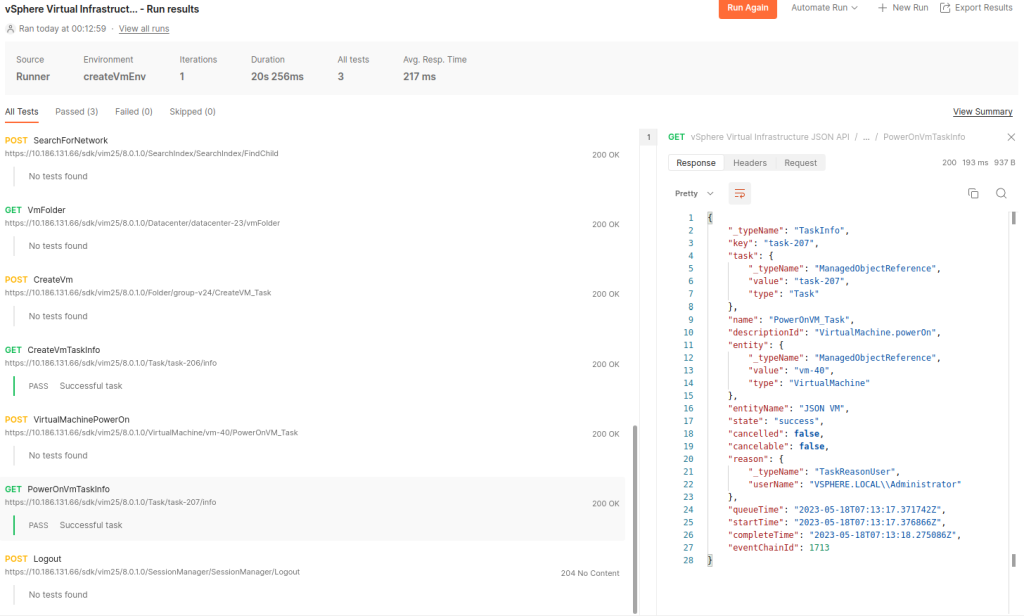The image size is (1024, 616).
Task: Click the copy response icon
Action: [972, 193]
